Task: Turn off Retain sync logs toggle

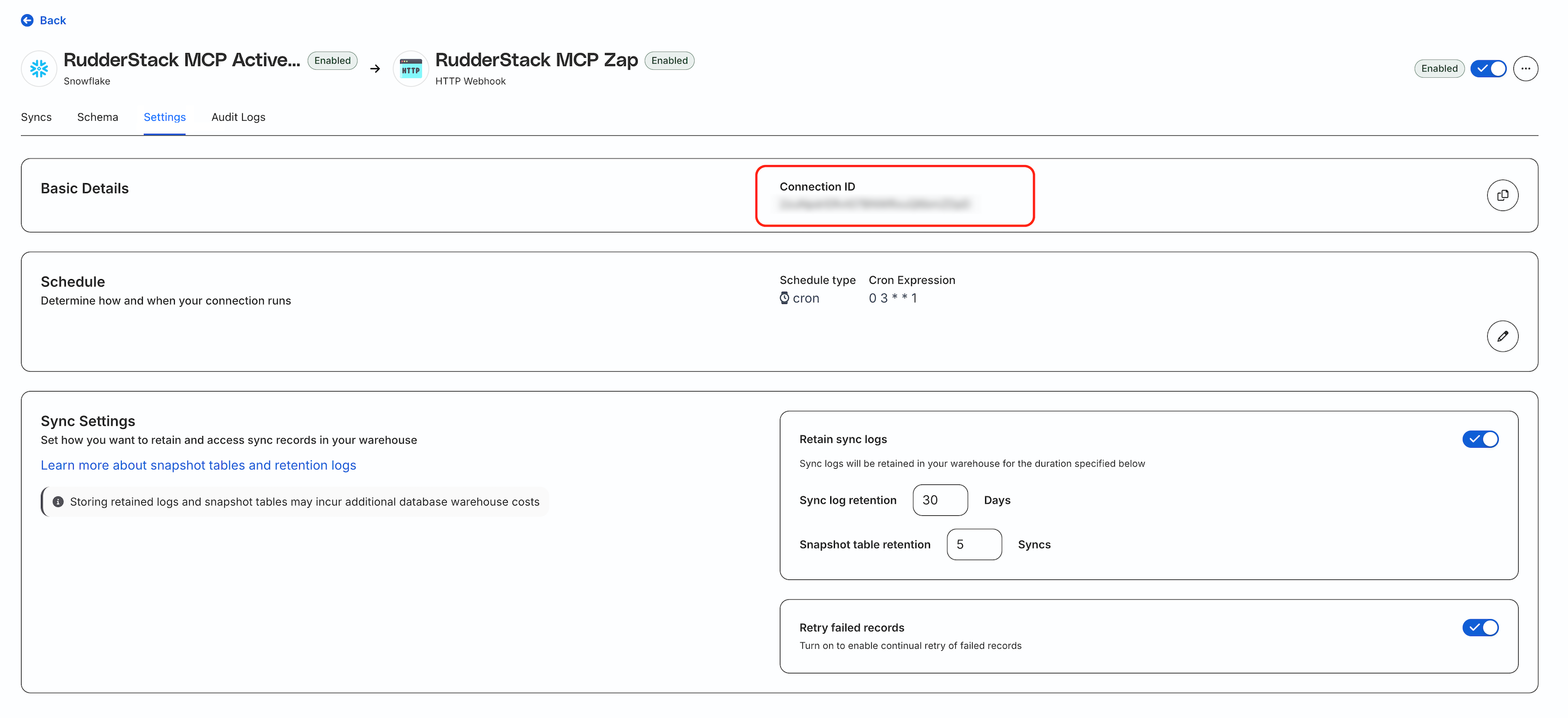Action: click(x=1480, y=439)
